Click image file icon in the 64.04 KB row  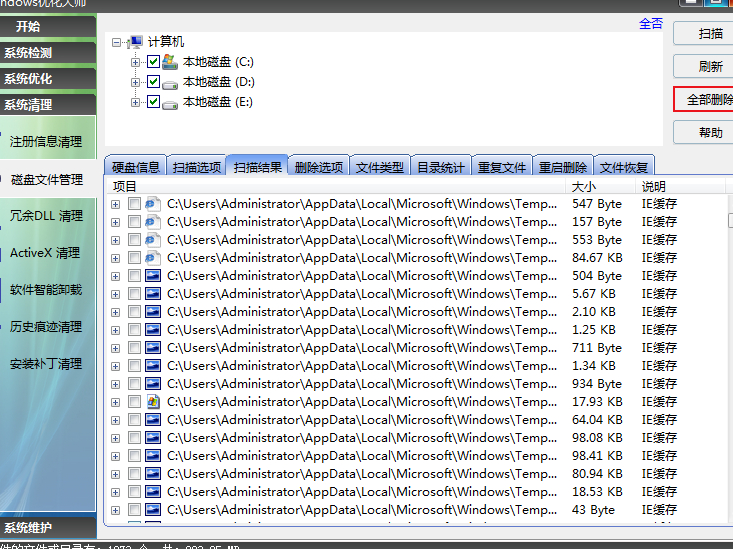tap(153, 420)
